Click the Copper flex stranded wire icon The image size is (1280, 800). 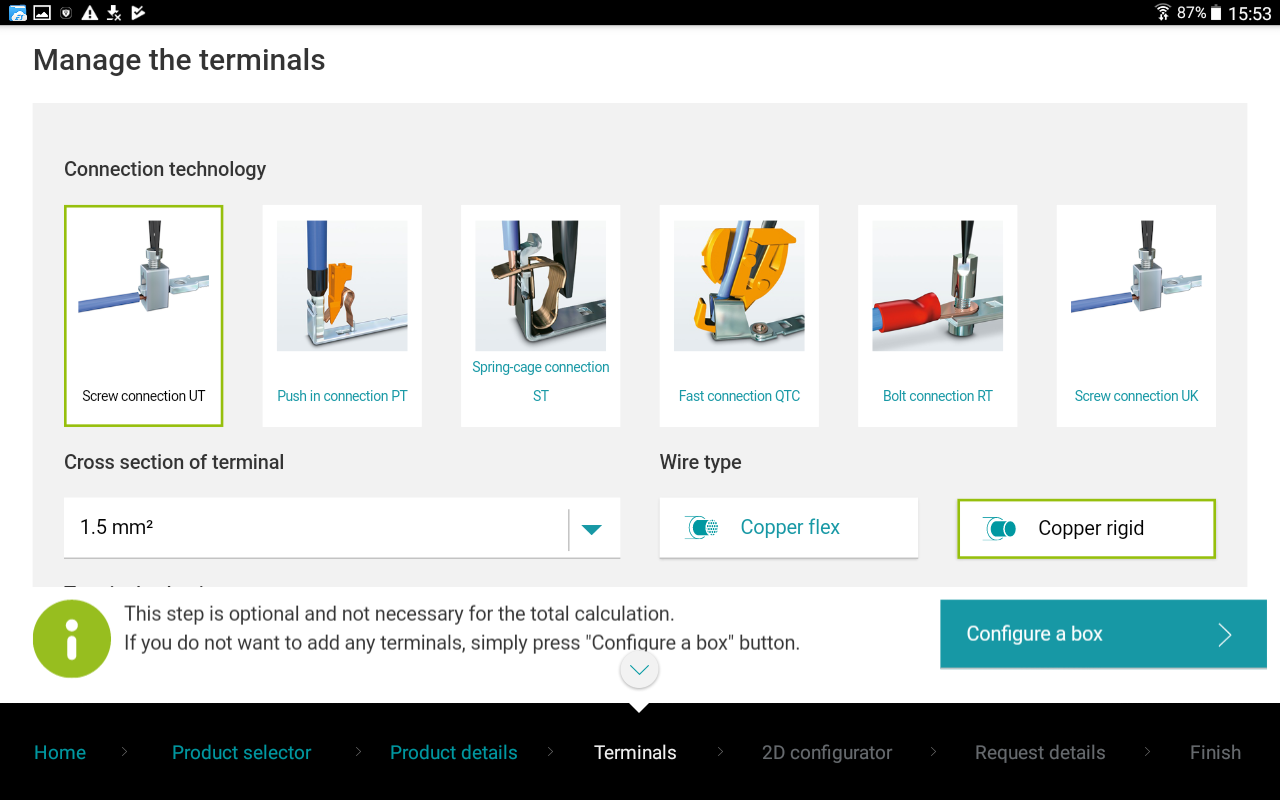click(x=702, y=527)
